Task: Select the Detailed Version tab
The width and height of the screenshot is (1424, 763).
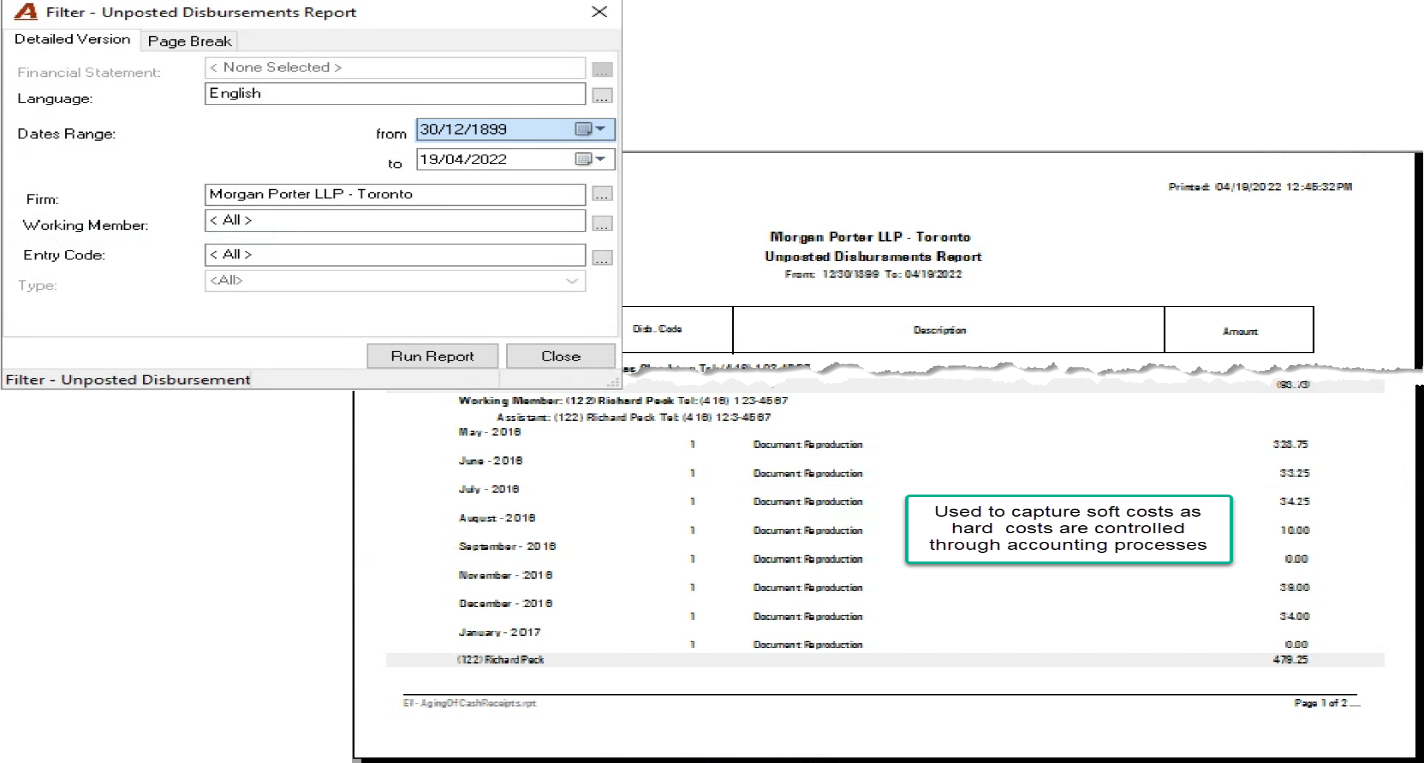Action: (72, 40)
